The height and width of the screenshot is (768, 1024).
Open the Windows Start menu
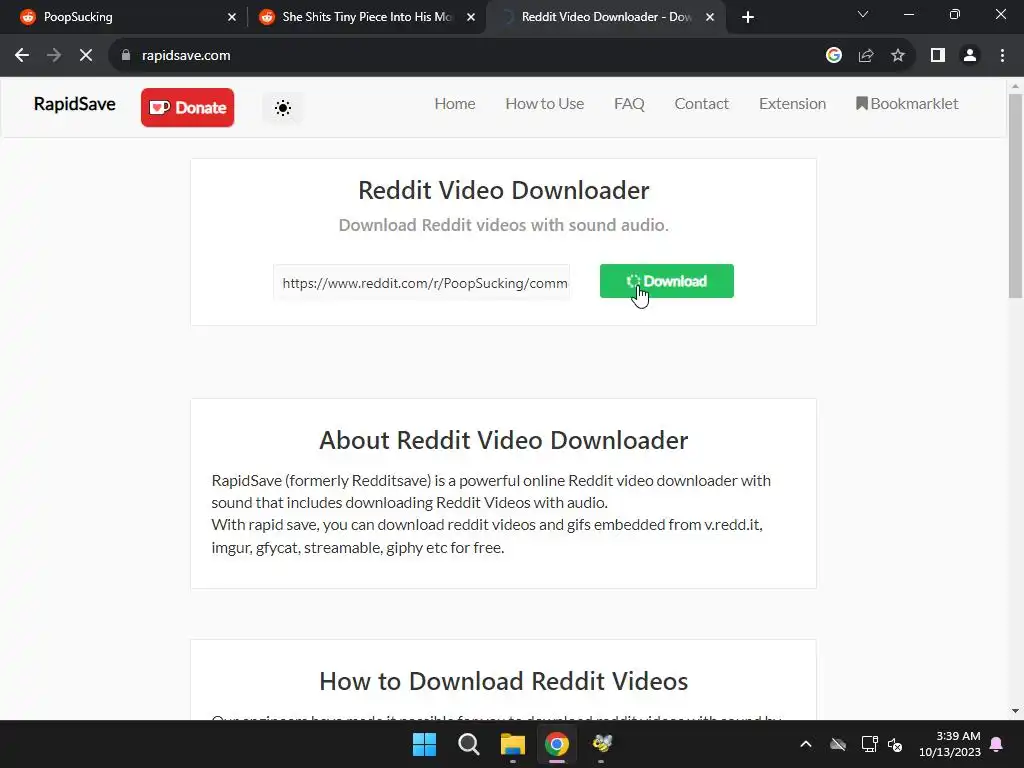click(424, 744)
